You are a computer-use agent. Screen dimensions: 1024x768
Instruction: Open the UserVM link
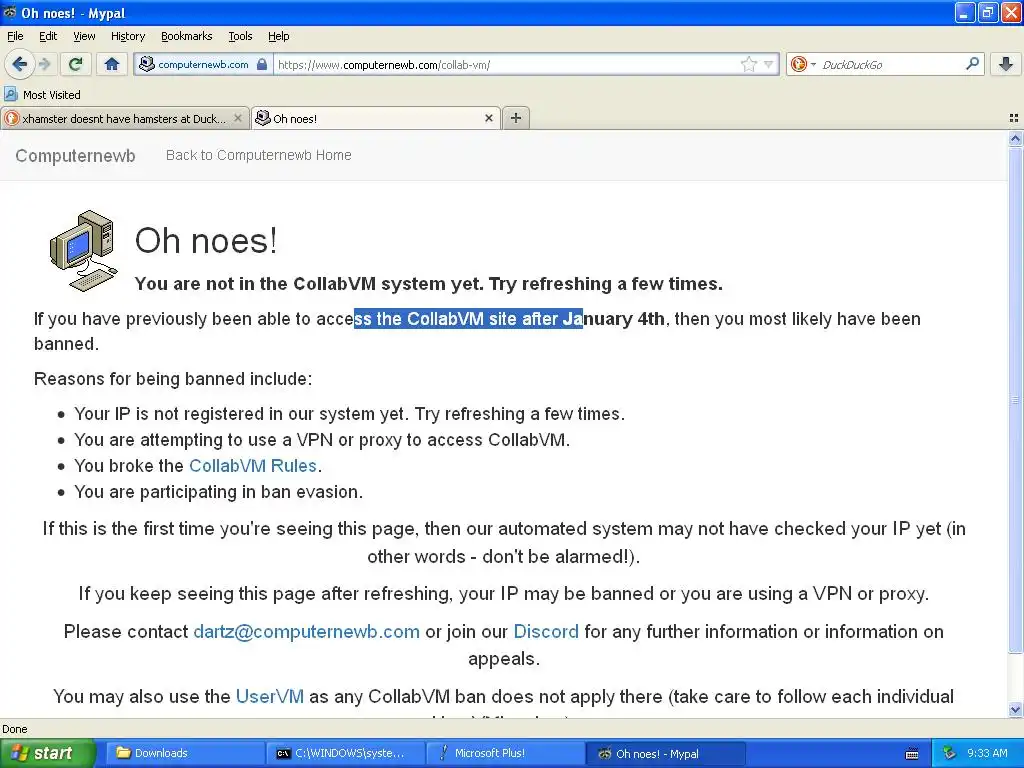(270, 696)
